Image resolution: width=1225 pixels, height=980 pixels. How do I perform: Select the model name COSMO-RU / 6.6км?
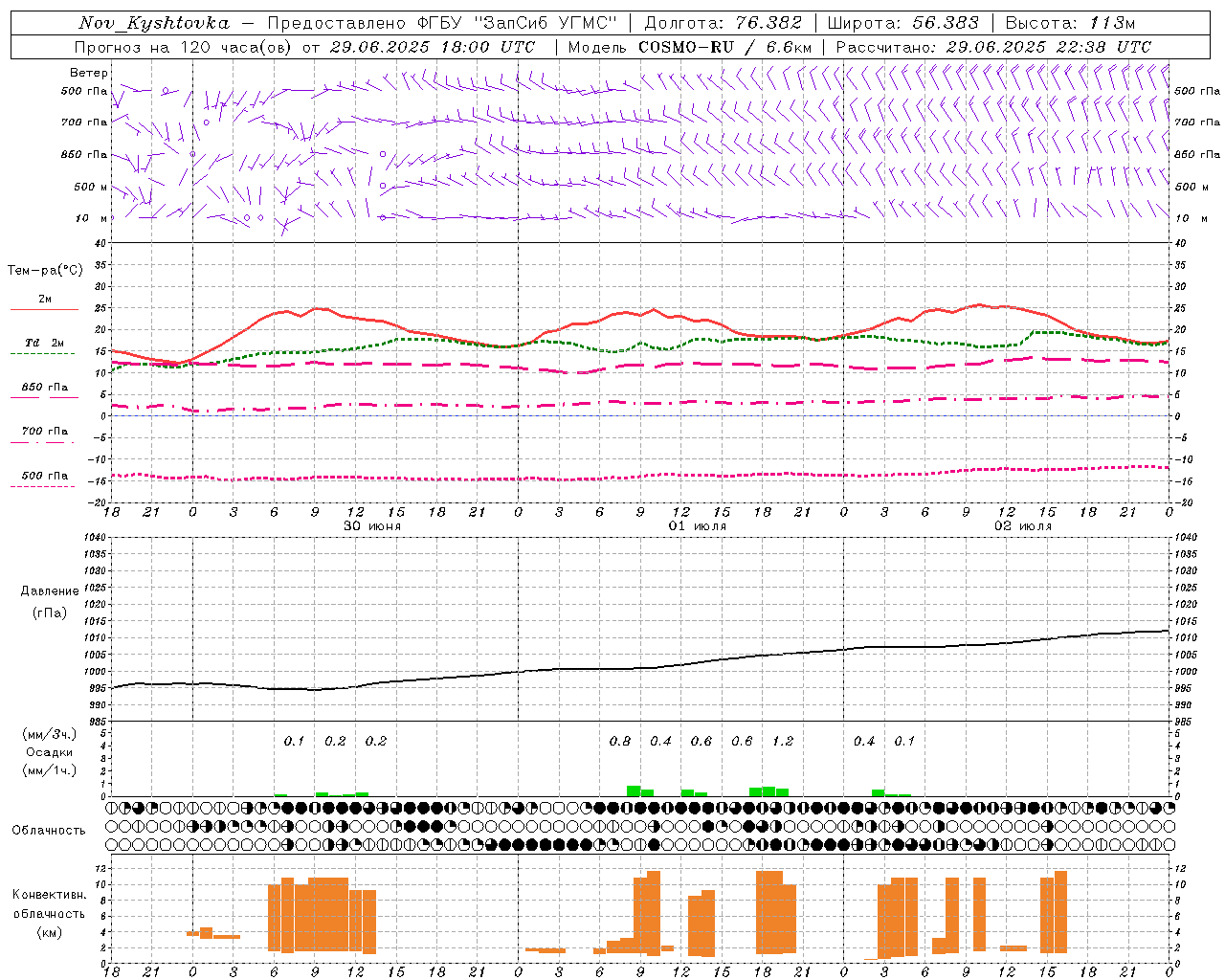tap(725, 47)
